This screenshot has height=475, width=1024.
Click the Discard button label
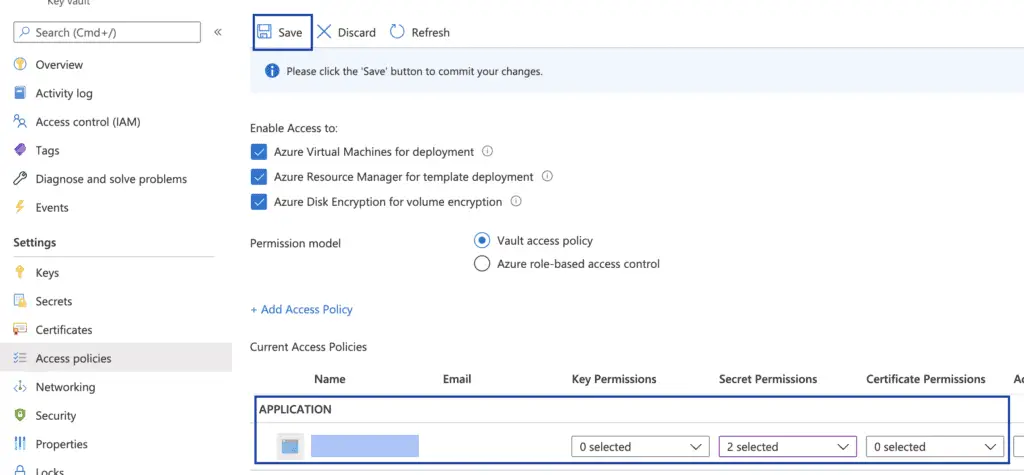tap(357, 33)
